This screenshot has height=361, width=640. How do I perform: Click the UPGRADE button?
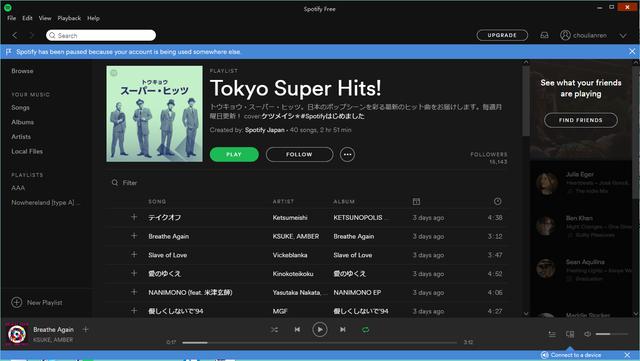point(502,35)
